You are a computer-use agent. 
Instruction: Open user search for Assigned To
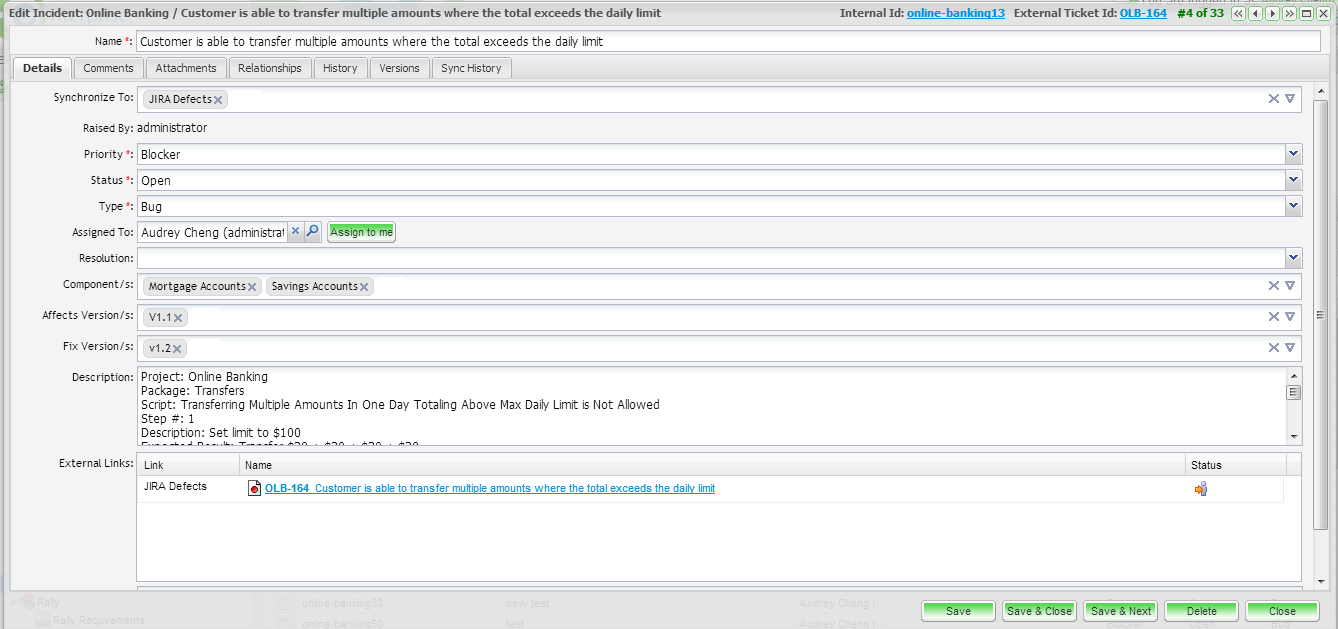click(x=312, y=232)
